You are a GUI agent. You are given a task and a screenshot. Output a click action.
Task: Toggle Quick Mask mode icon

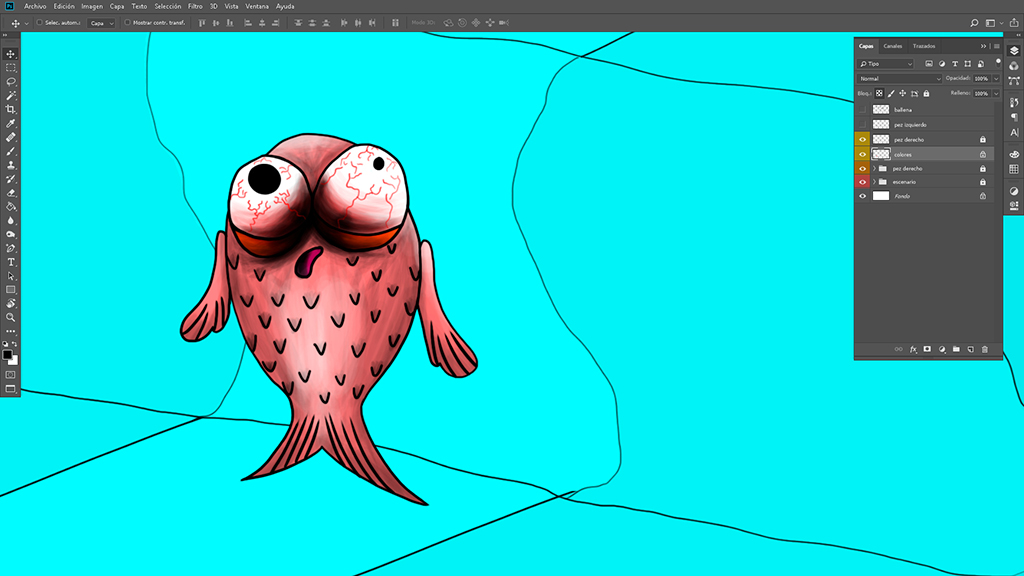[x=10, y=375]
